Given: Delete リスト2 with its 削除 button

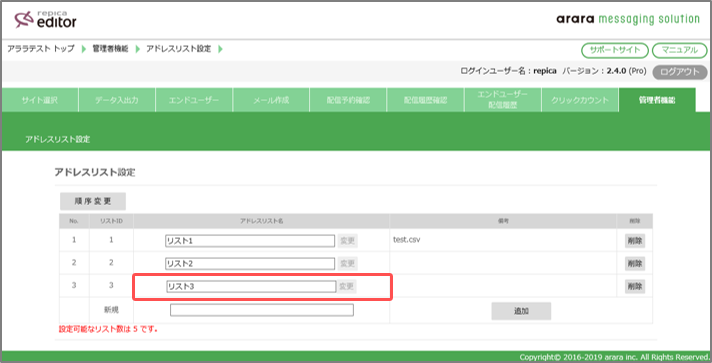Looking at the screenshot, I should point(635,264).
